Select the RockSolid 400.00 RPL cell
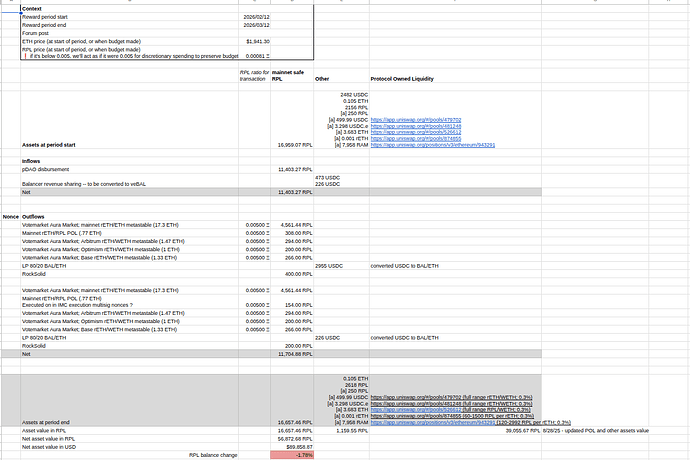The image size is (690, 460). click(292, 274)
